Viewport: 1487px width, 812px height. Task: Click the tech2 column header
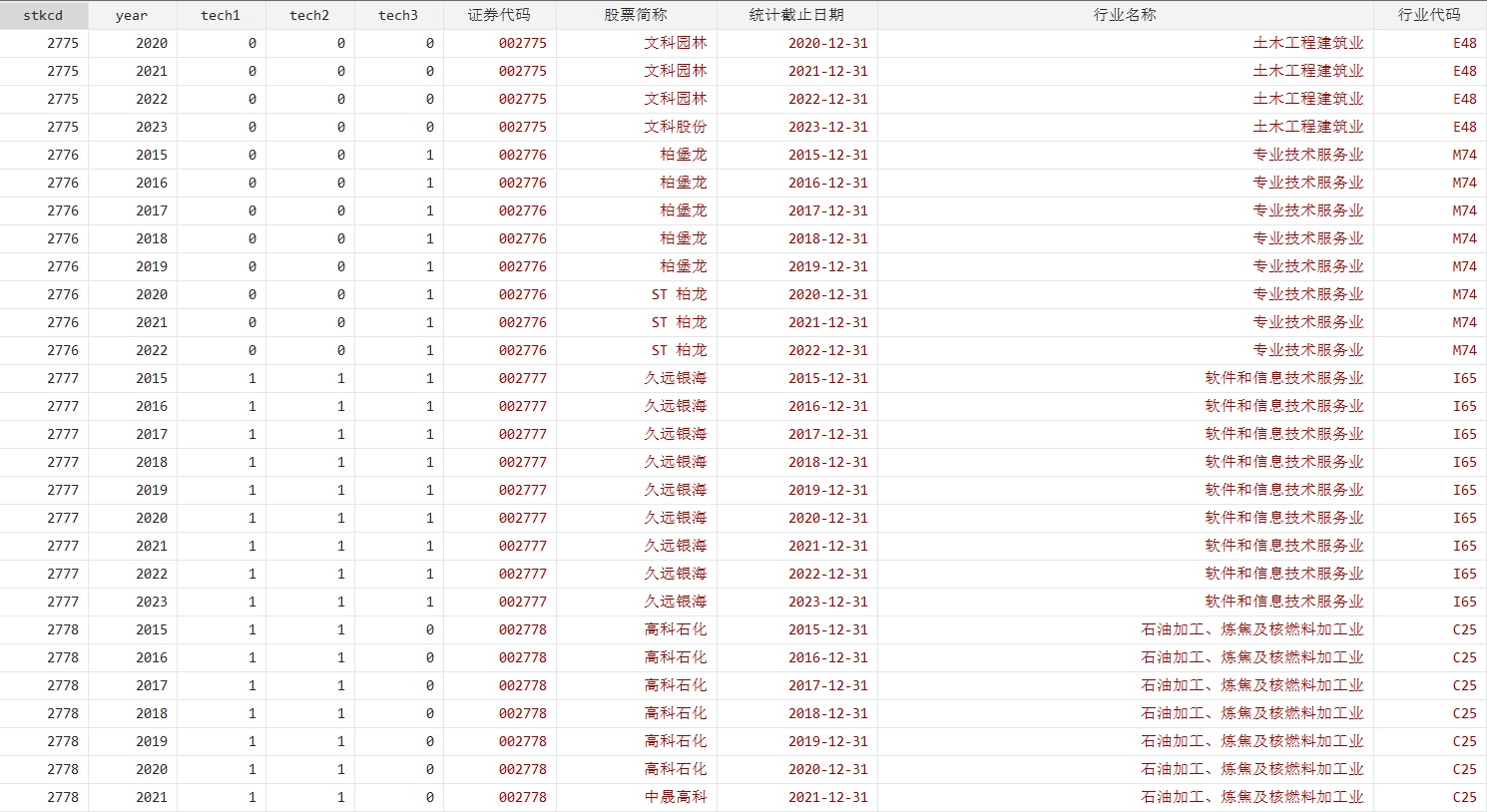(310, 15)
